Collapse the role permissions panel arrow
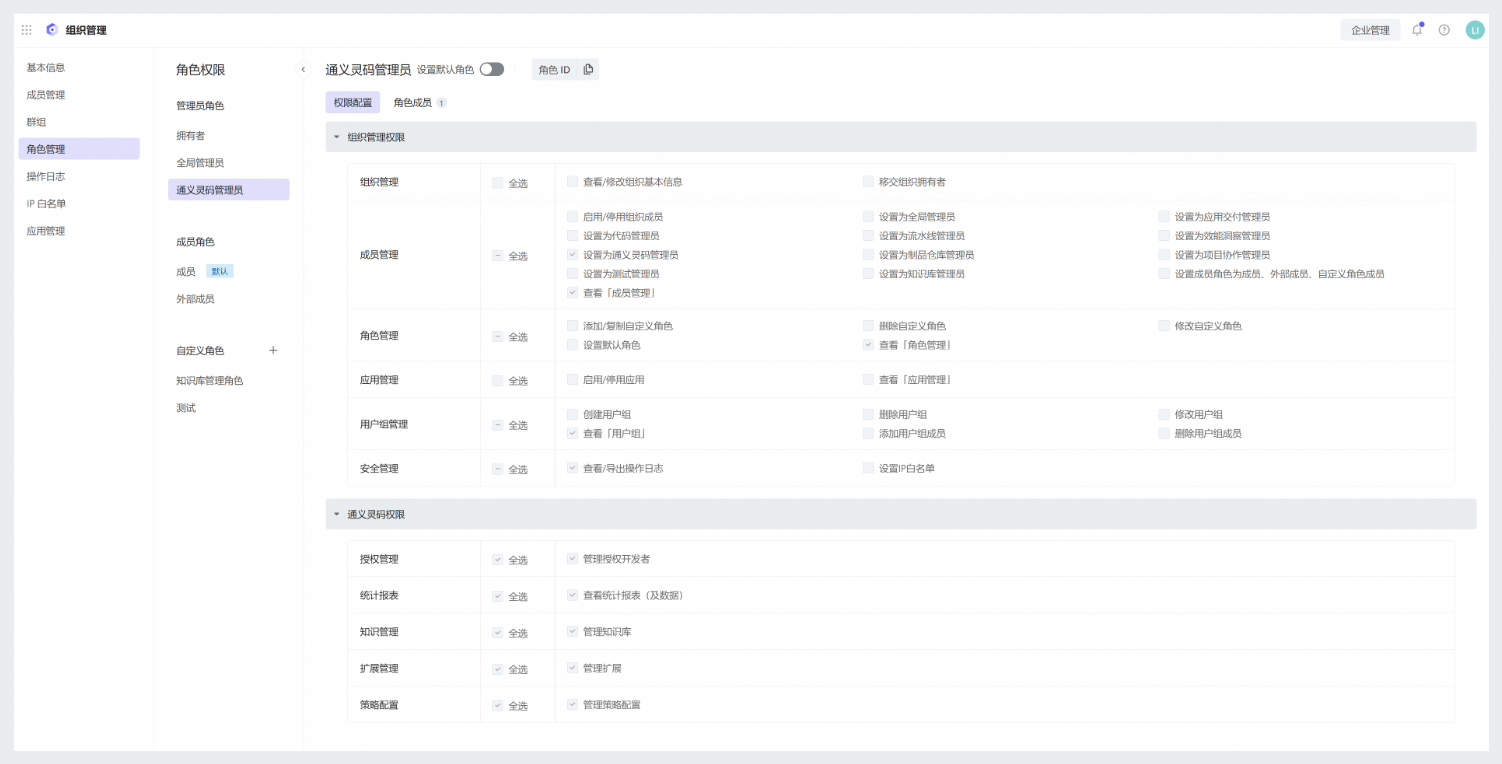Viewport: 1502px width, 764px height. click(303, 69)
